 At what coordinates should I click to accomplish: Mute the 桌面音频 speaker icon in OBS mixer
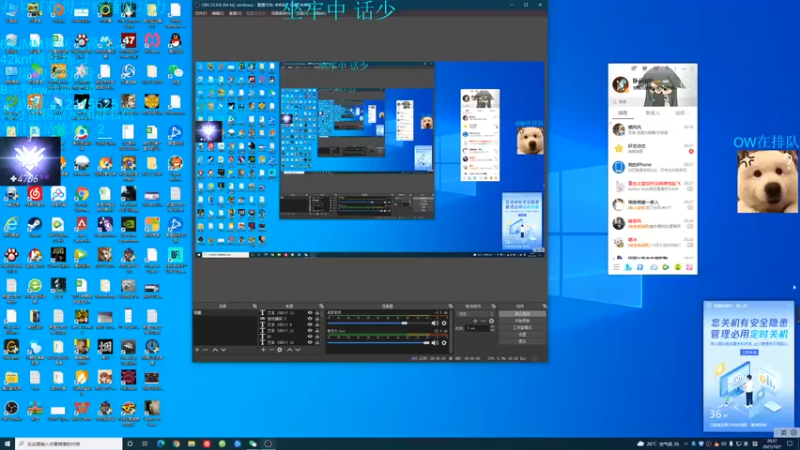[435, 323]
